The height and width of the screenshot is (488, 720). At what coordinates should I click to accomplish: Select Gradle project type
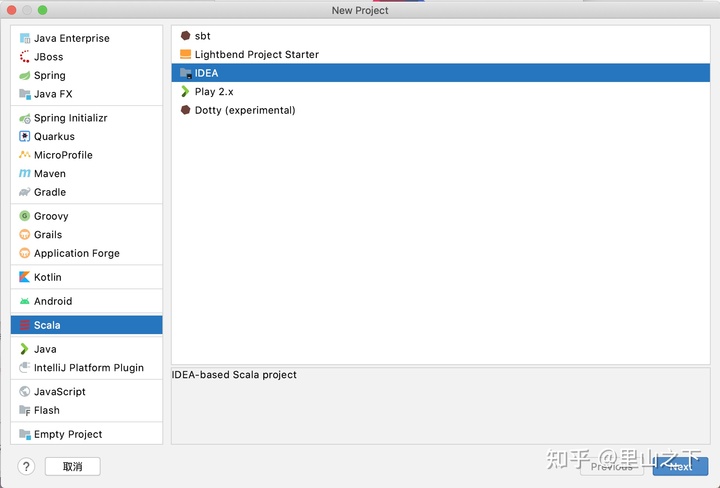86,192
